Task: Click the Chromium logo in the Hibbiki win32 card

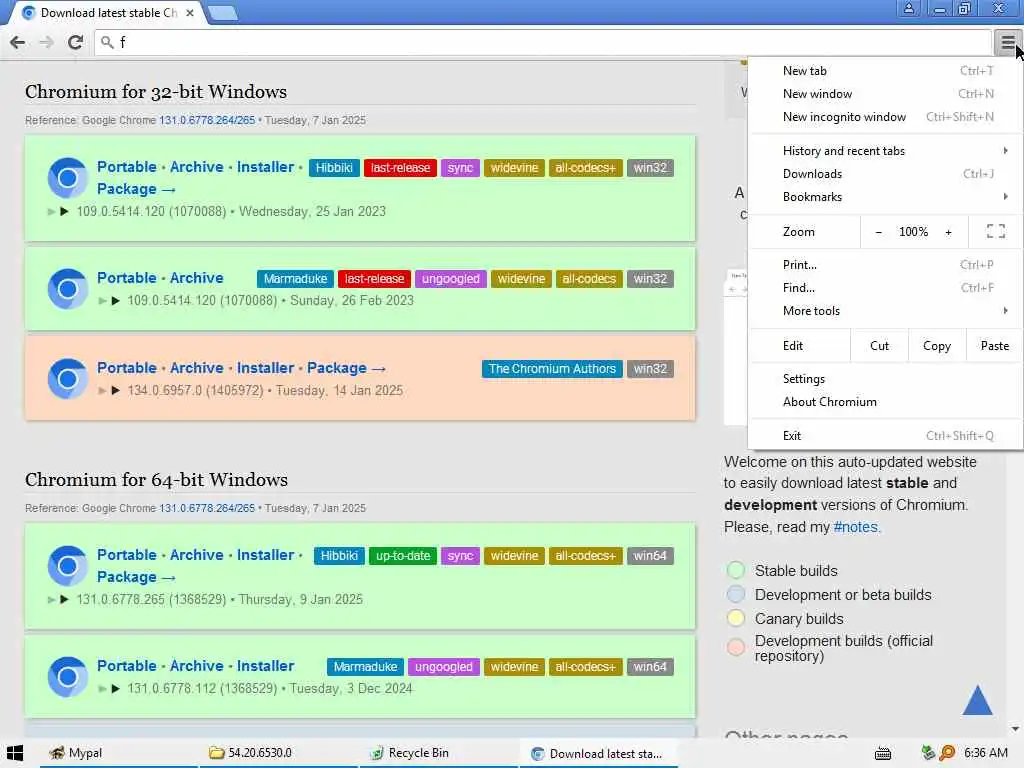Action: pos(67,178)
